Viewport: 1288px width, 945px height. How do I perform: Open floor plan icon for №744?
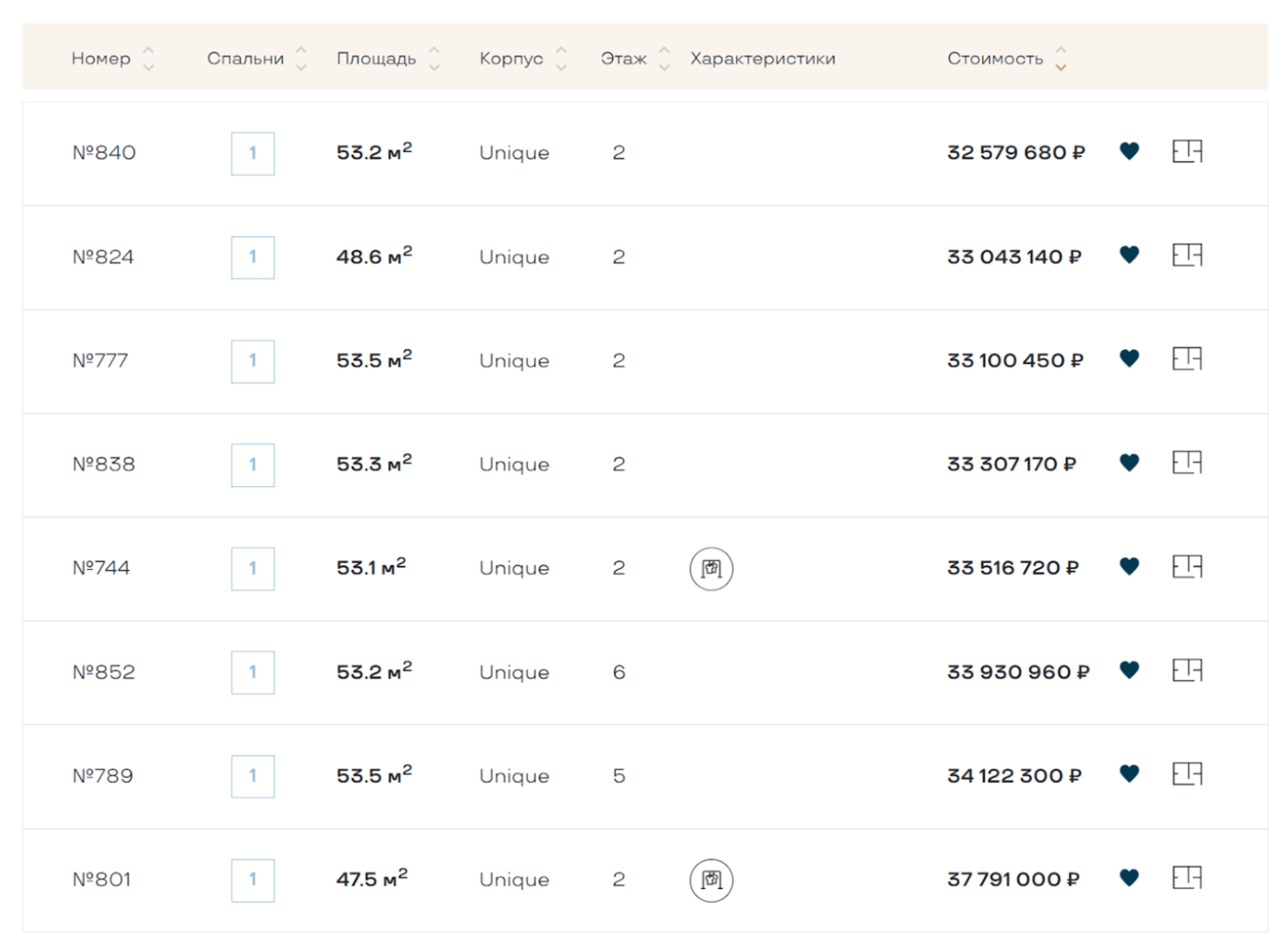click(1187, 566)
